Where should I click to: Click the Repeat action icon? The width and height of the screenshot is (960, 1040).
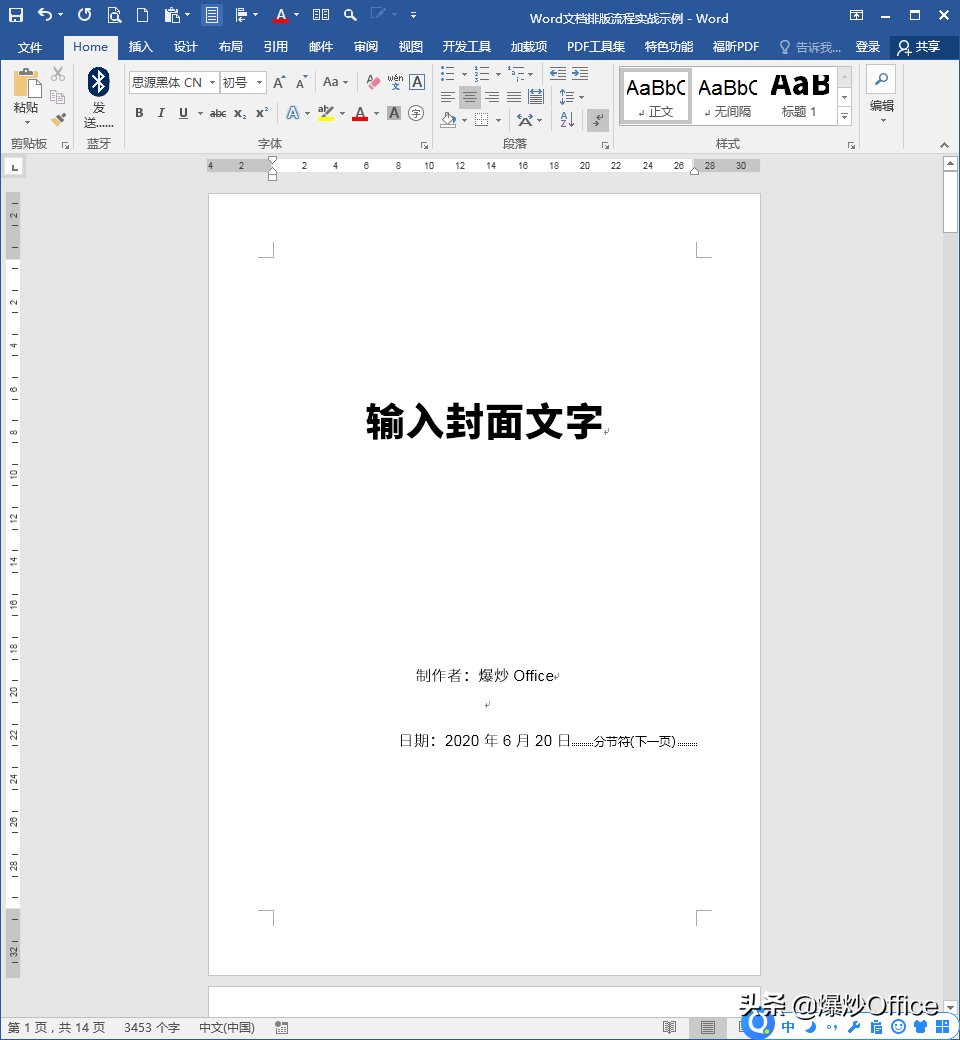point(84,15)
